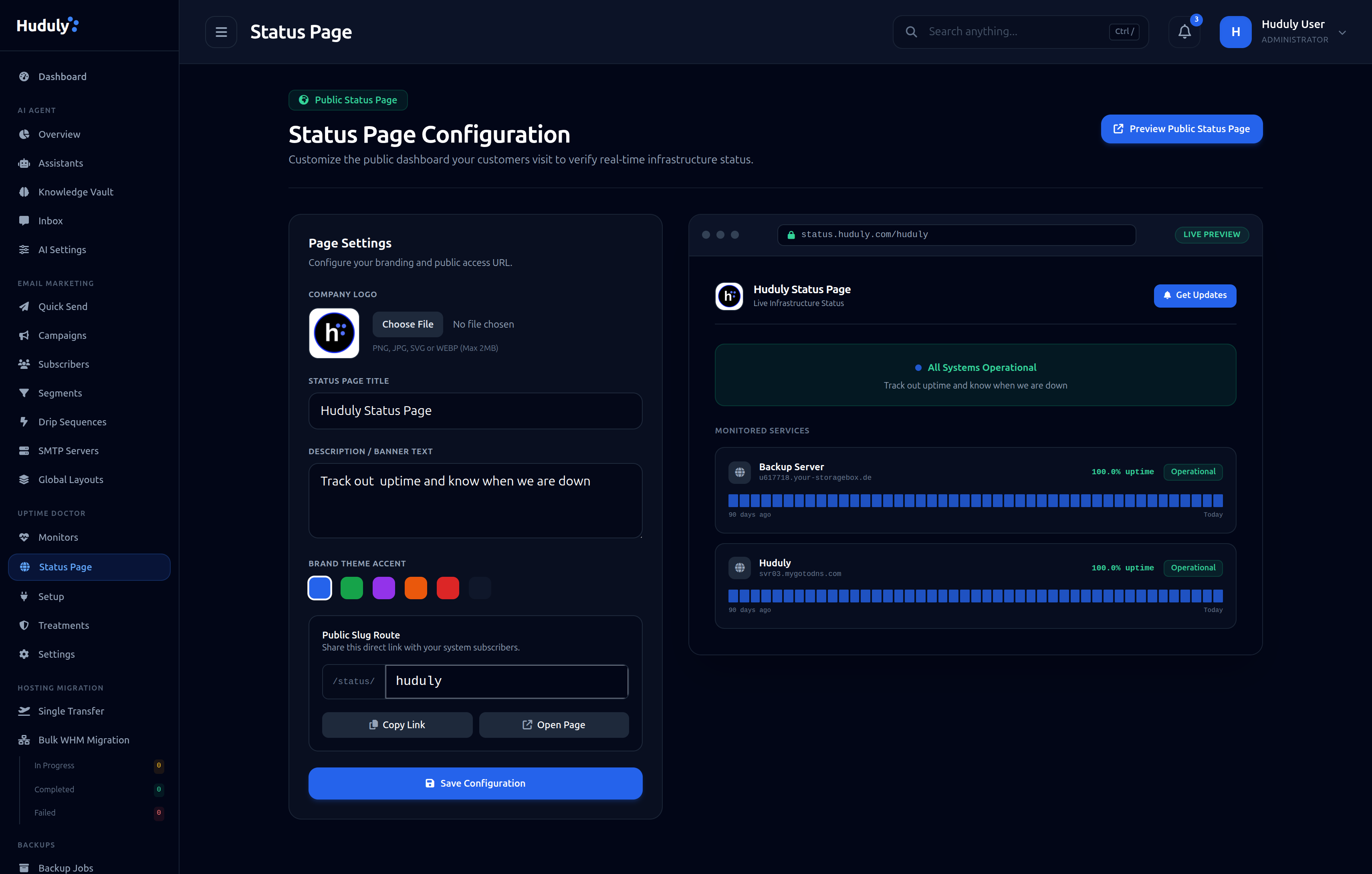The width and height of the screenshot is (1372, 874).
Task: Select the green brand accent swatch
Action: (x=351, y=588)
